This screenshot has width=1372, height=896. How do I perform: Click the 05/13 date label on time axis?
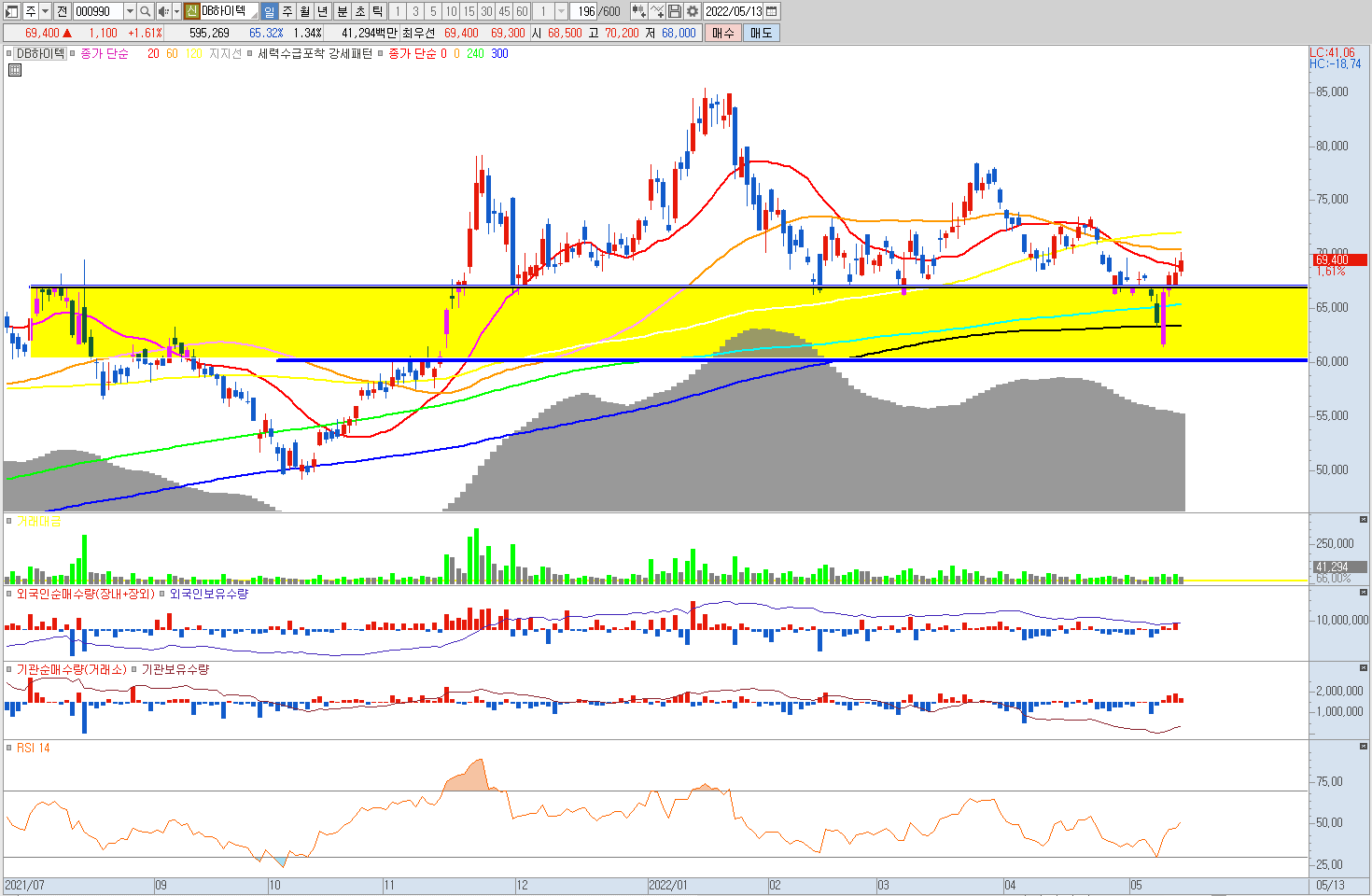(1330, 885)
